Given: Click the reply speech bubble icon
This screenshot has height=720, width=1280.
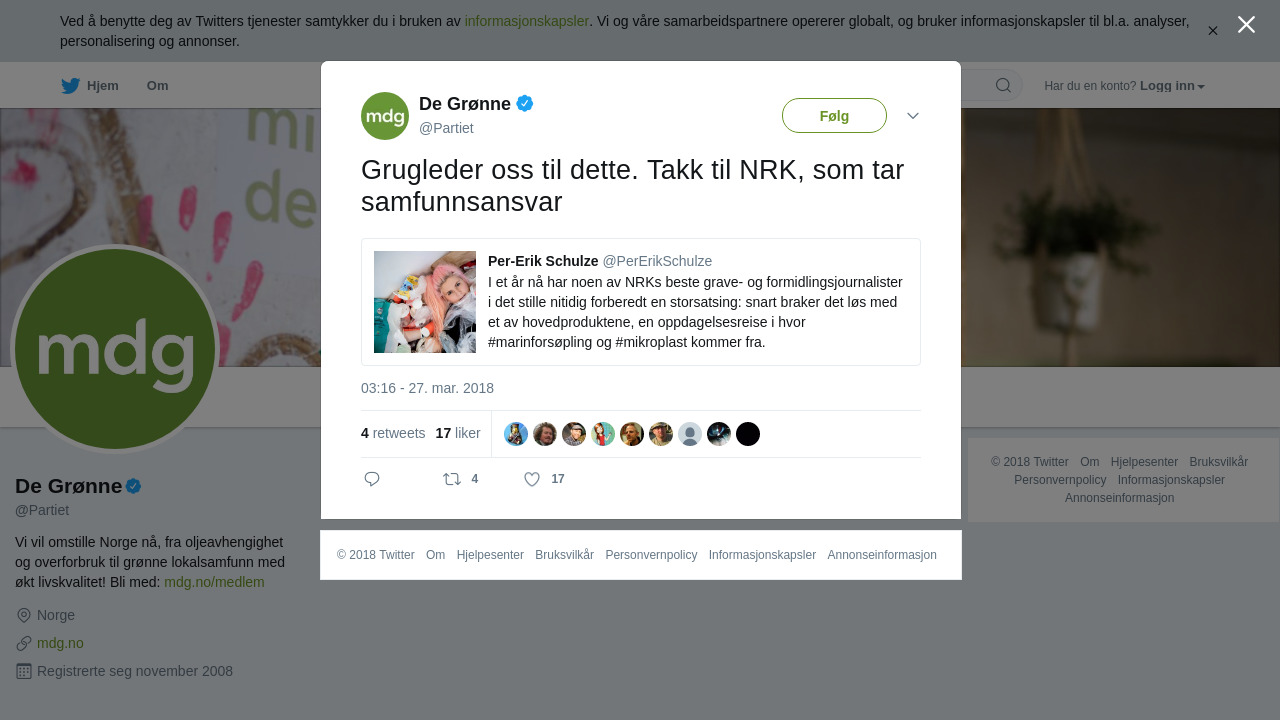Looking at the screenshot, I should 372,479.
